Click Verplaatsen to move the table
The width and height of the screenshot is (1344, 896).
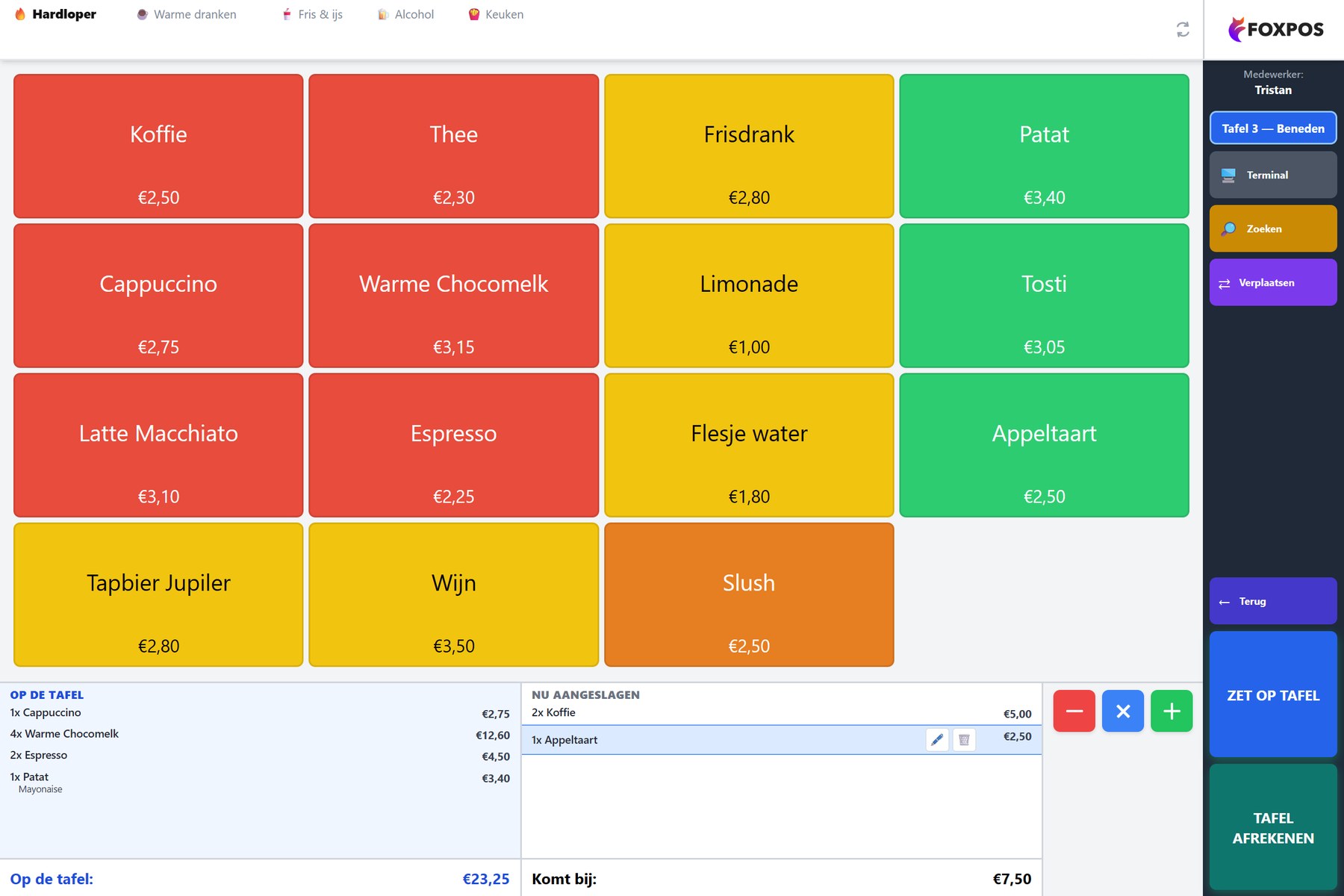[x=1273, y=282]
